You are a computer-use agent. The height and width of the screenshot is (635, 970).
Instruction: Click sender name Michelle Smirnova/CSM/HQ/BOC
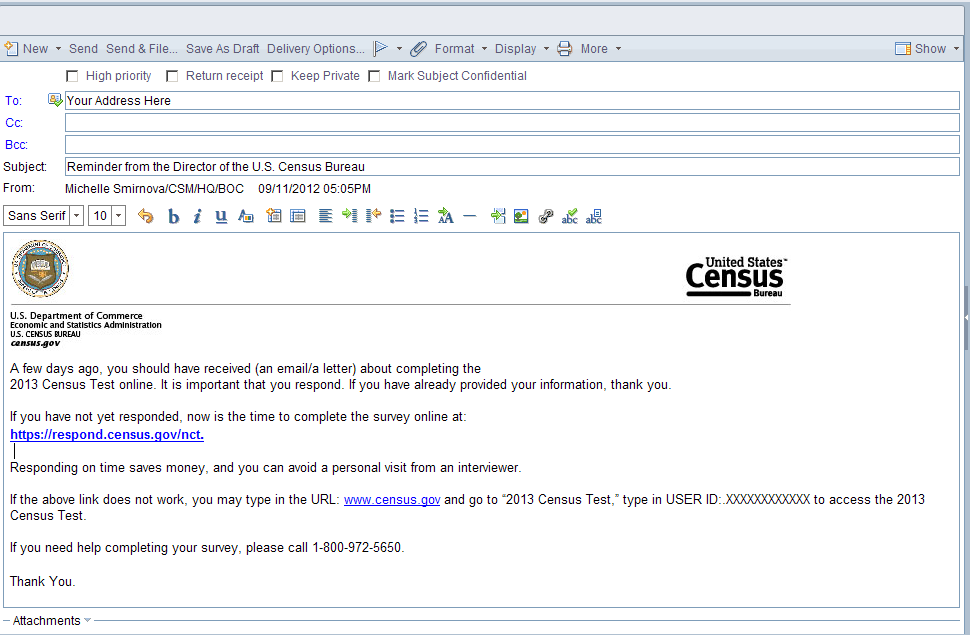coord(154,189)
